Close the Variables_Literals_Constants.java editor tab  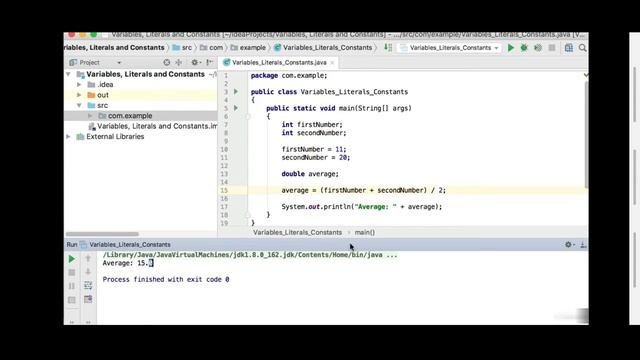(332, 62)
